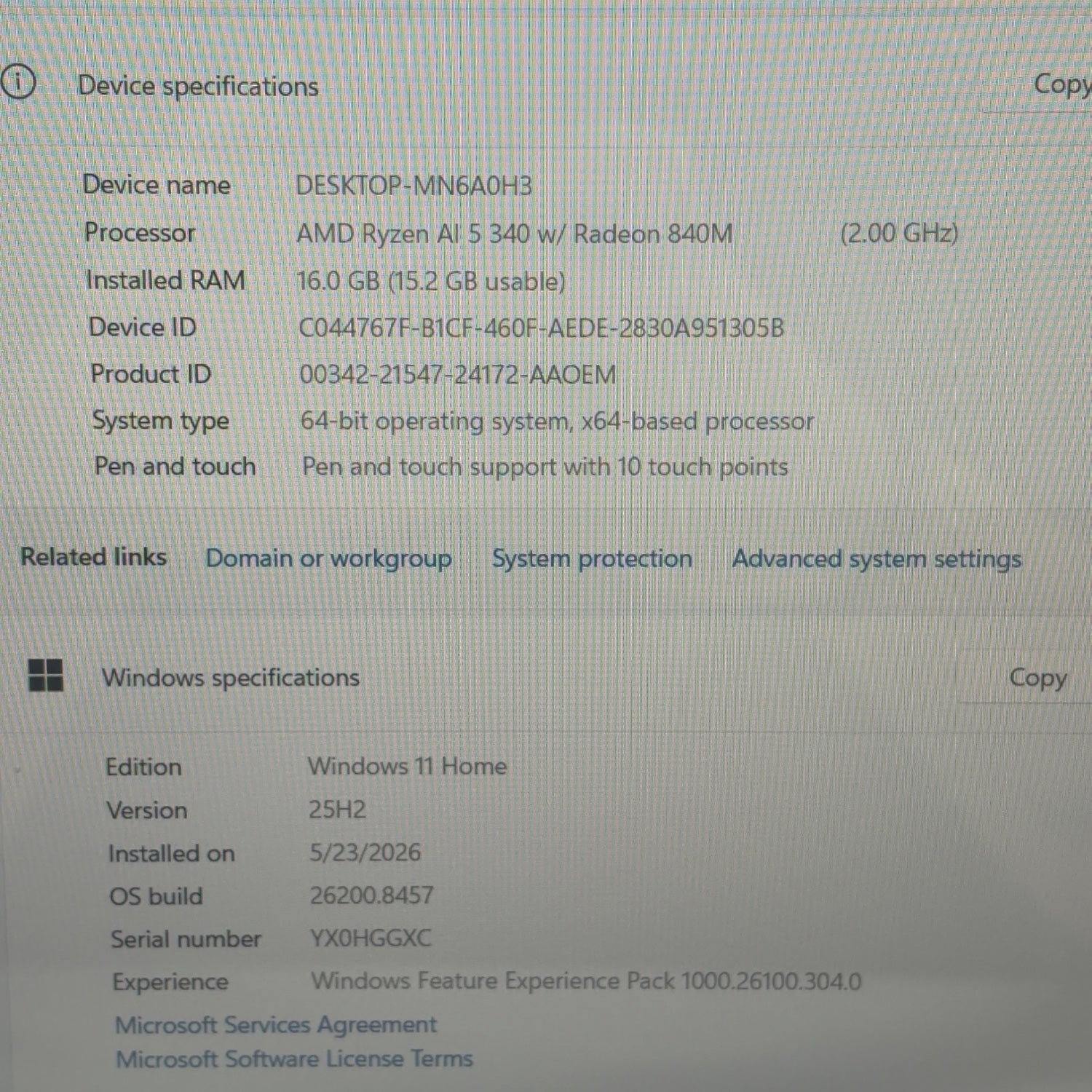Click the Device specifications info icon
Screen dimensions: 1092x1092
point(18,82)
